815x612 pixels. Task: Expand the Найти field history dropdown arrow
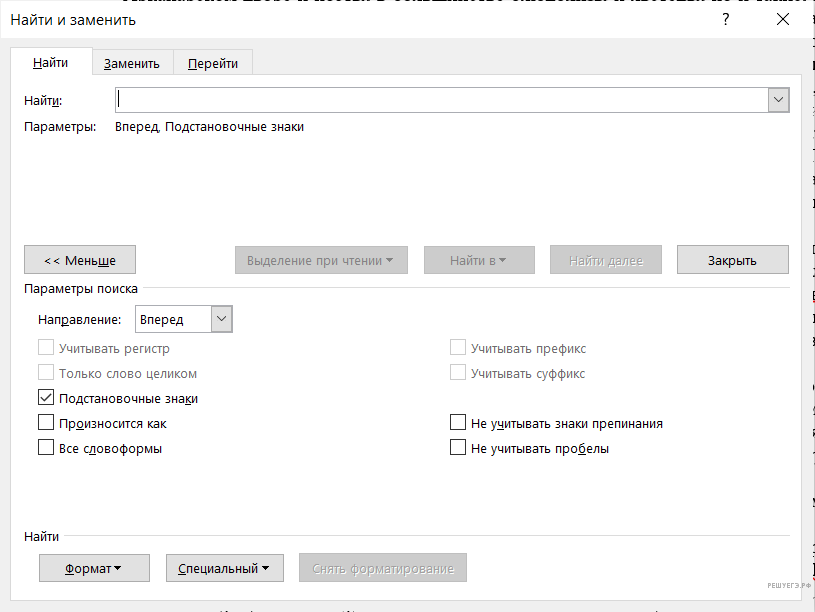[x=778, y=100]
